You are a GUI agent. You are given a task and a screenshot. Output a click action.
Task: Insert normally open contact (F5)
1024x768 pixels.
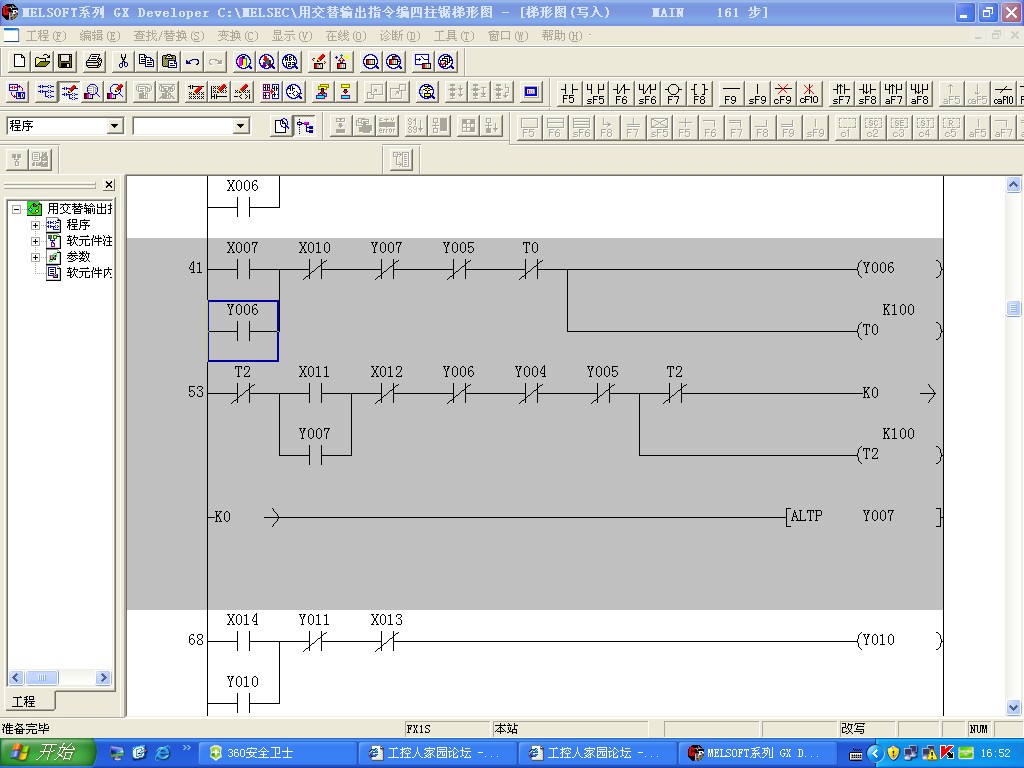[569, 93]
